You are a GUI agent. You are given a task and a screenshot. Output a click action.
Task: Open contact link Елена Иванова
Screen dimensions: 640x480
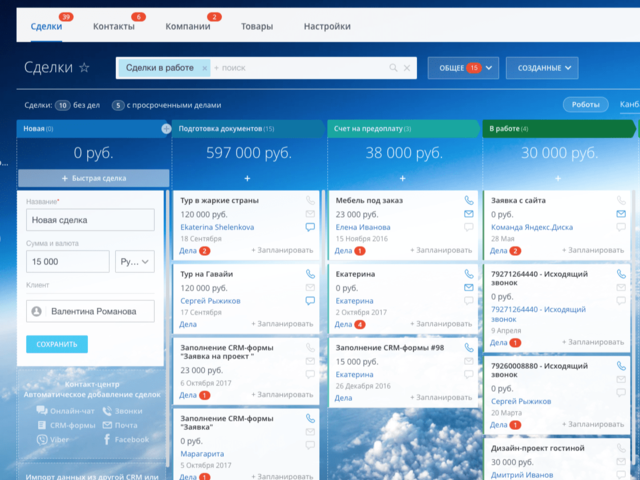click(363, 227)
